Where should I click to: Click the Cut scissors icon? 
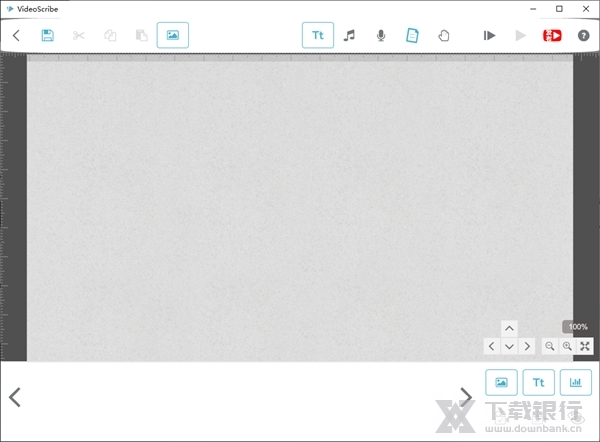point(78,36)
